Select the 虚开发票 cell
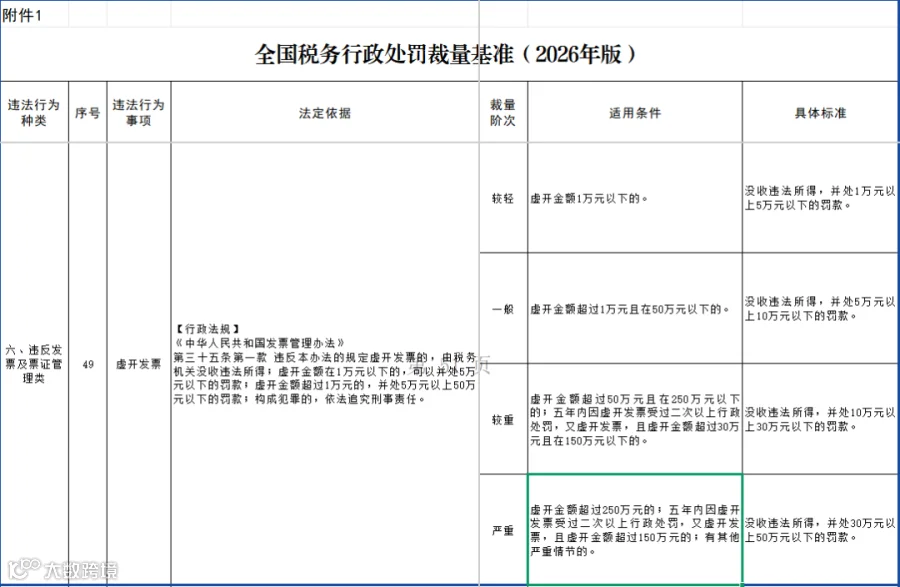The height and width of the screenshot is (587, 900). (139, 364)
